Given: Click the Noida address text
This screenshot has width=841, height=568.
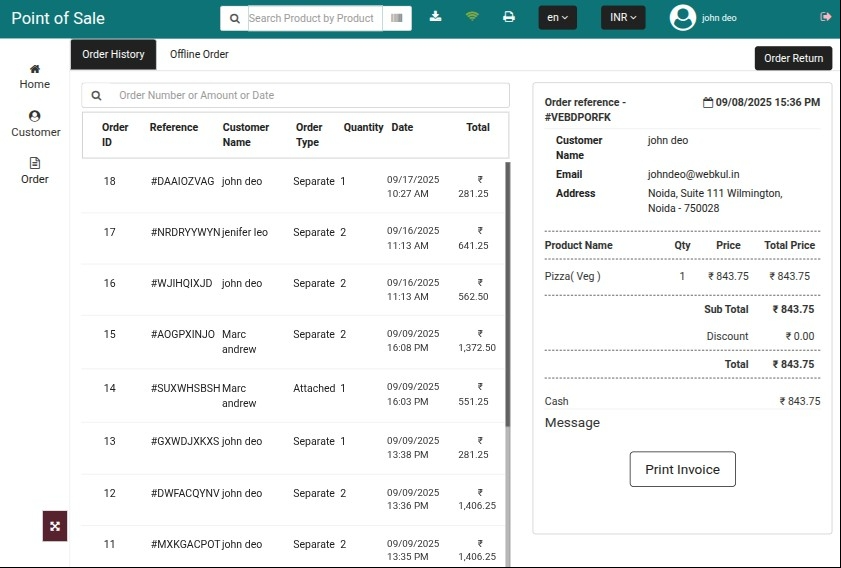Looking at the screenshot, I should coord(715,201).
